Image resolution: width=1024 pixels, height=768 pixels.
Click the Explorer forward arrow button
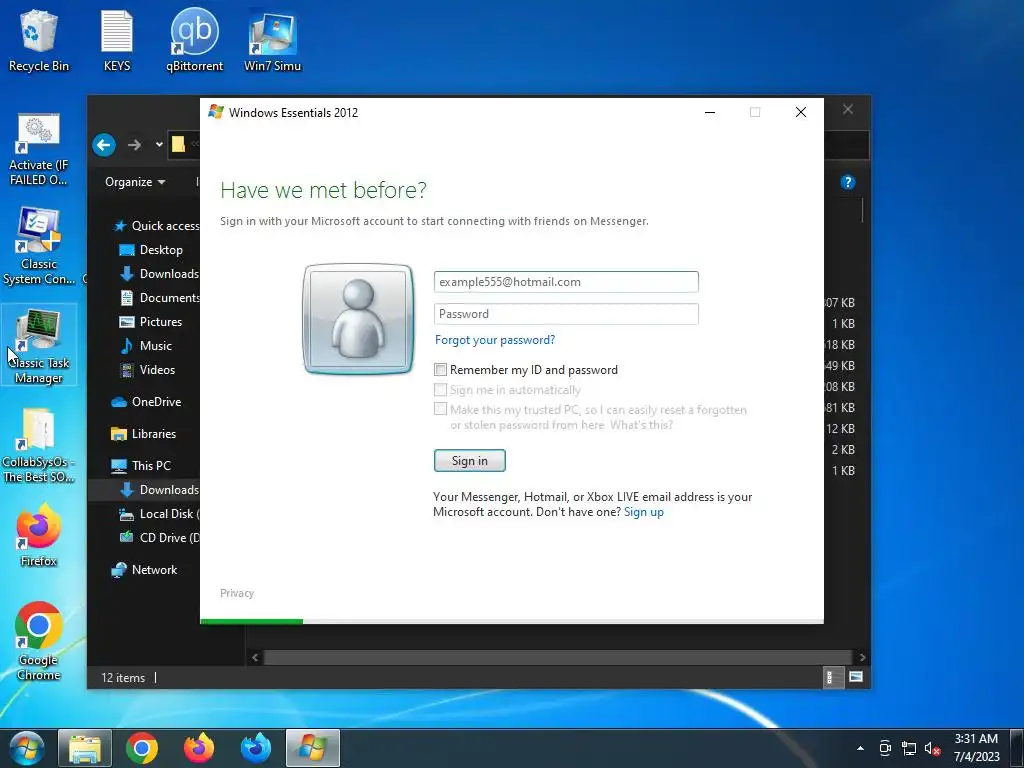pos(134,145)
